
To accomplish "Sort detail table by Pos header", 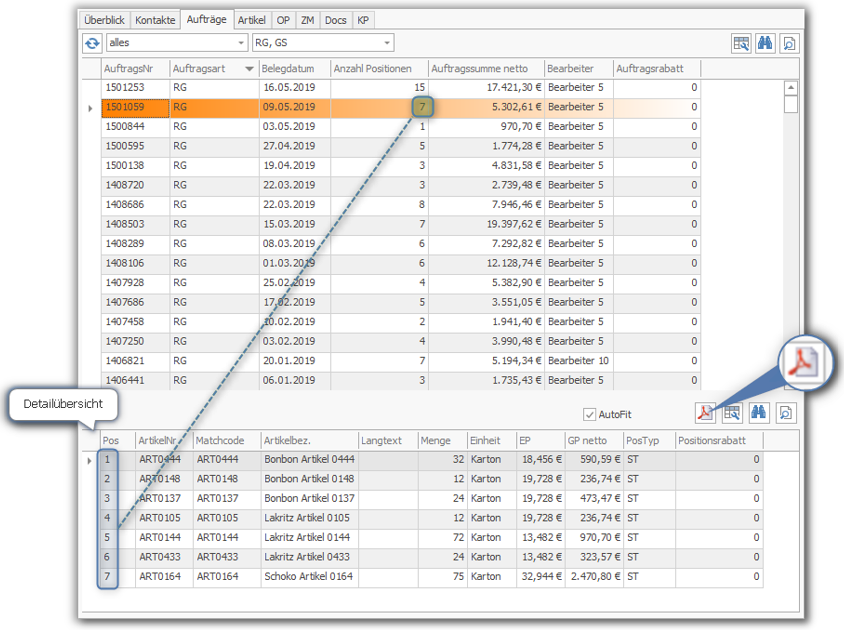I will coord(118,440).
